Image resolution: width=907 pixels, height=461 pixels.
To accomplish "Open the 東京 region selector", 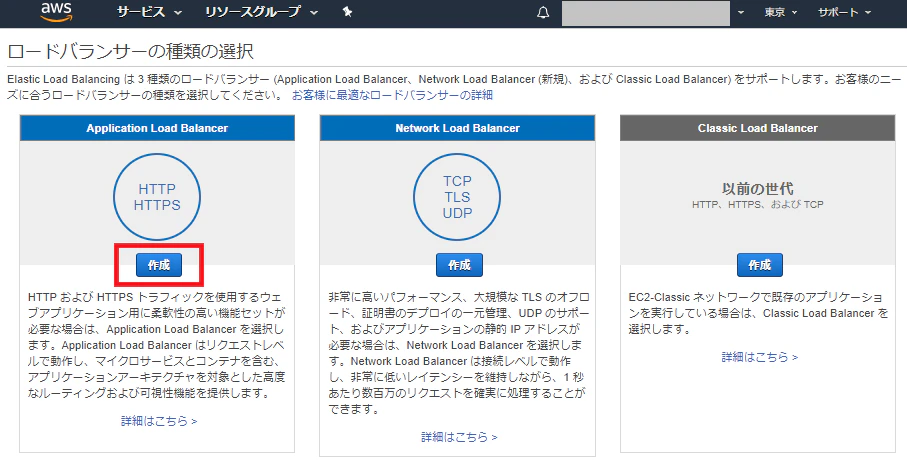I will 780,12.
